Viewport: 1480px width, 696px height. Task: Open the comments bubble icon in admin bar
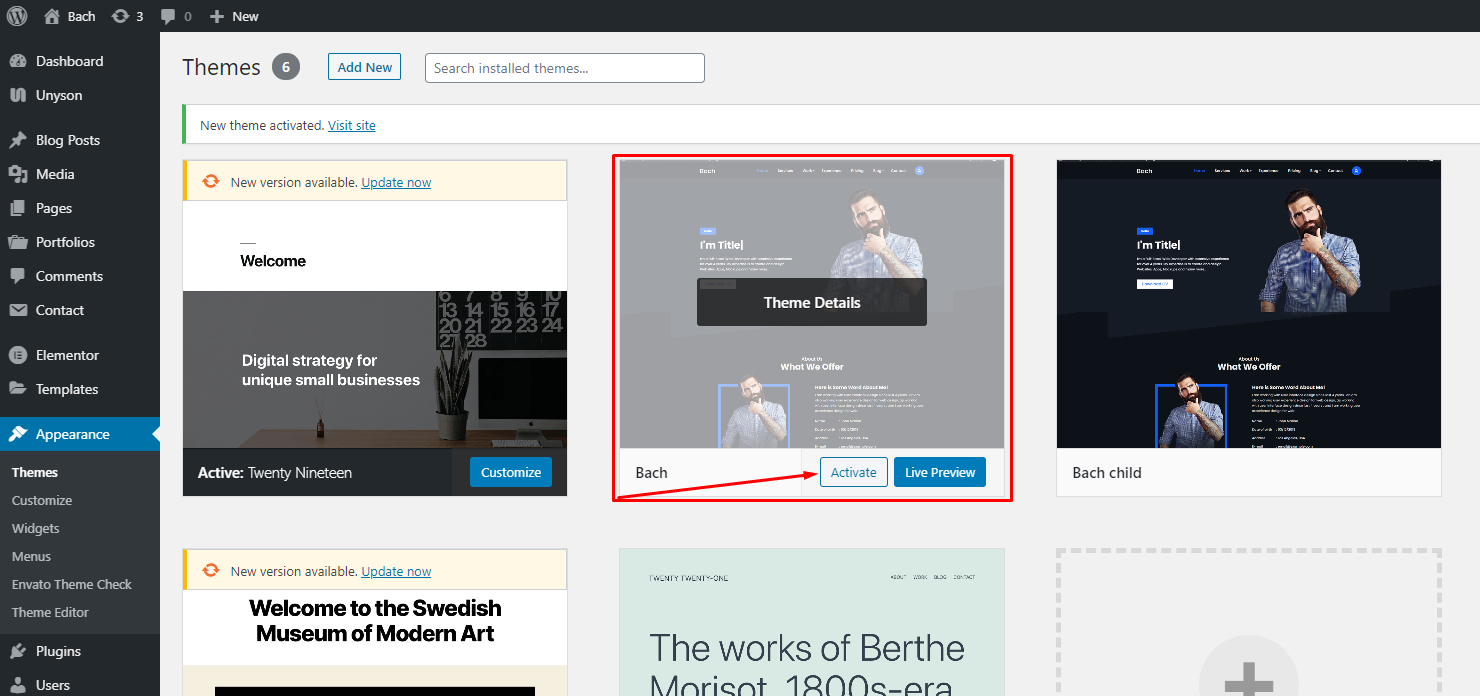click(x=168, y=16)
